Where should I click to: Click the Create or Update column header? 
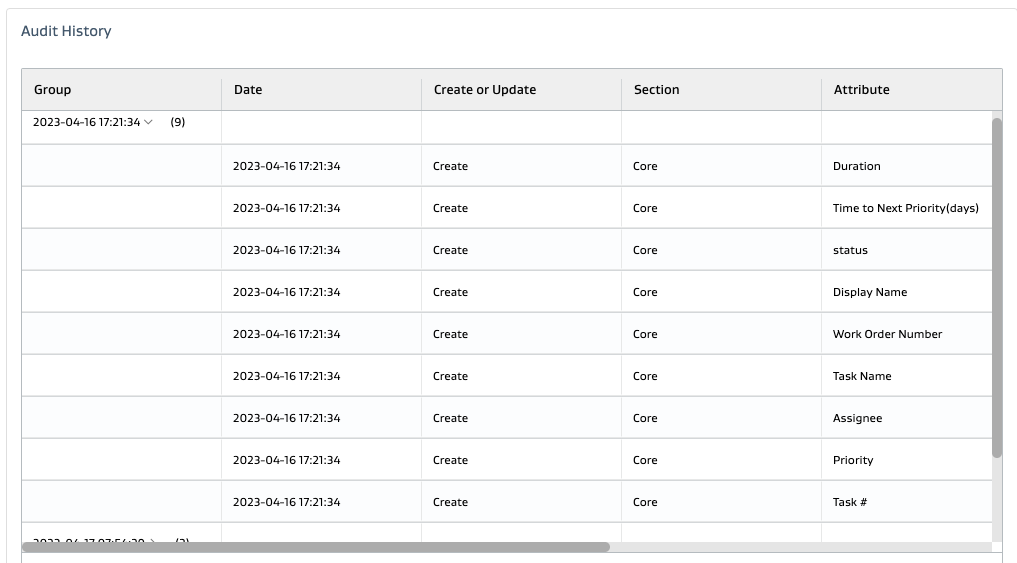click(485, 90)
